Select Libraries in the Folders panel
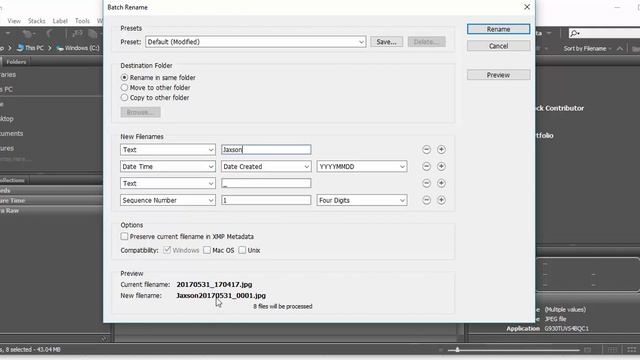Screen dimensions: 640x360 pos(8,75)
